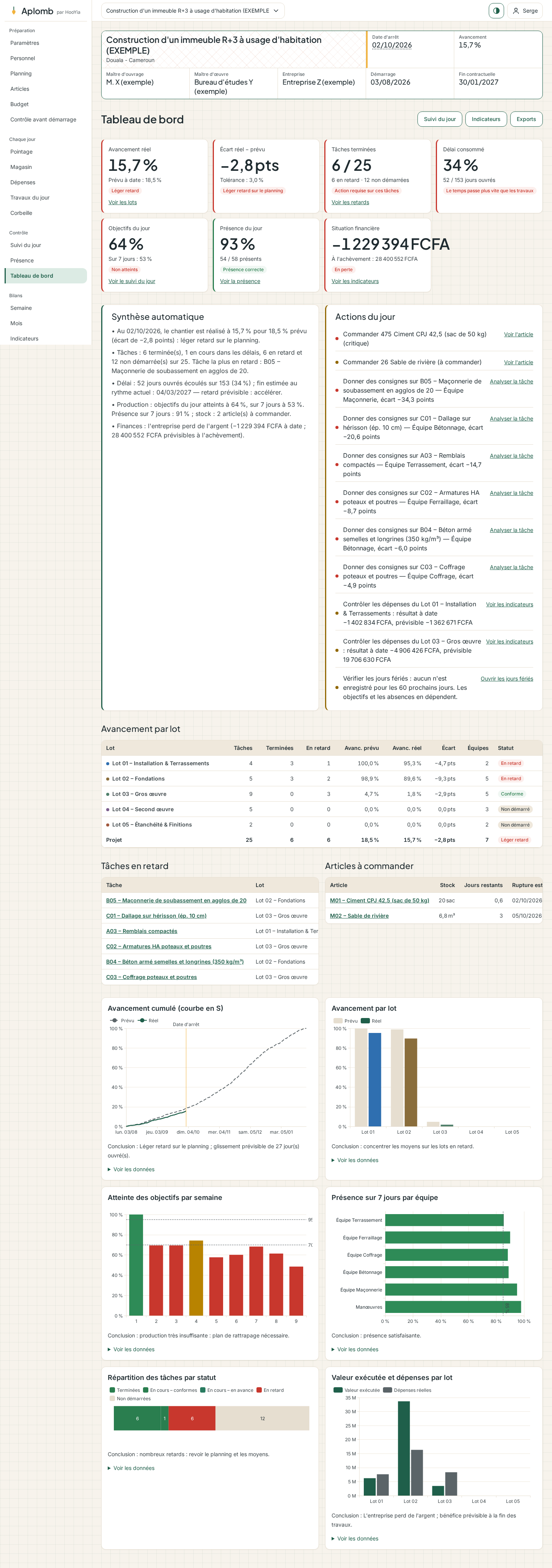The height and width of the screenshot is (1568, 552).
Task: Click the Non atteints badge in Objectifs du jour
Action: pyautogui.click(x=124, y=270)
